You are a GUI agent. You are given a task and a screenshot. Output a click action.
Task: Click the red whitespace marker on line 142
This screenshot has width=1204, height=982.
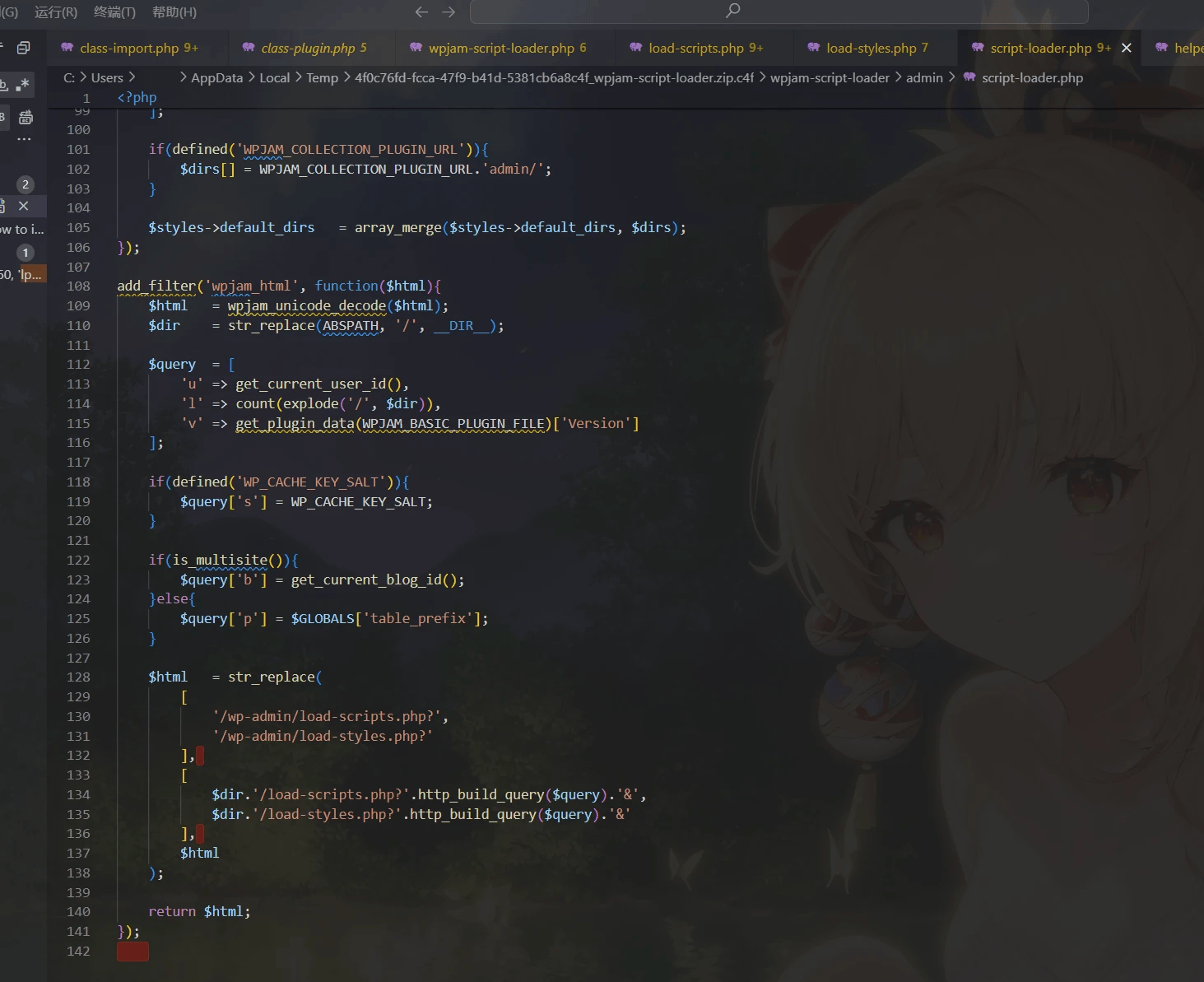[132, 952]
